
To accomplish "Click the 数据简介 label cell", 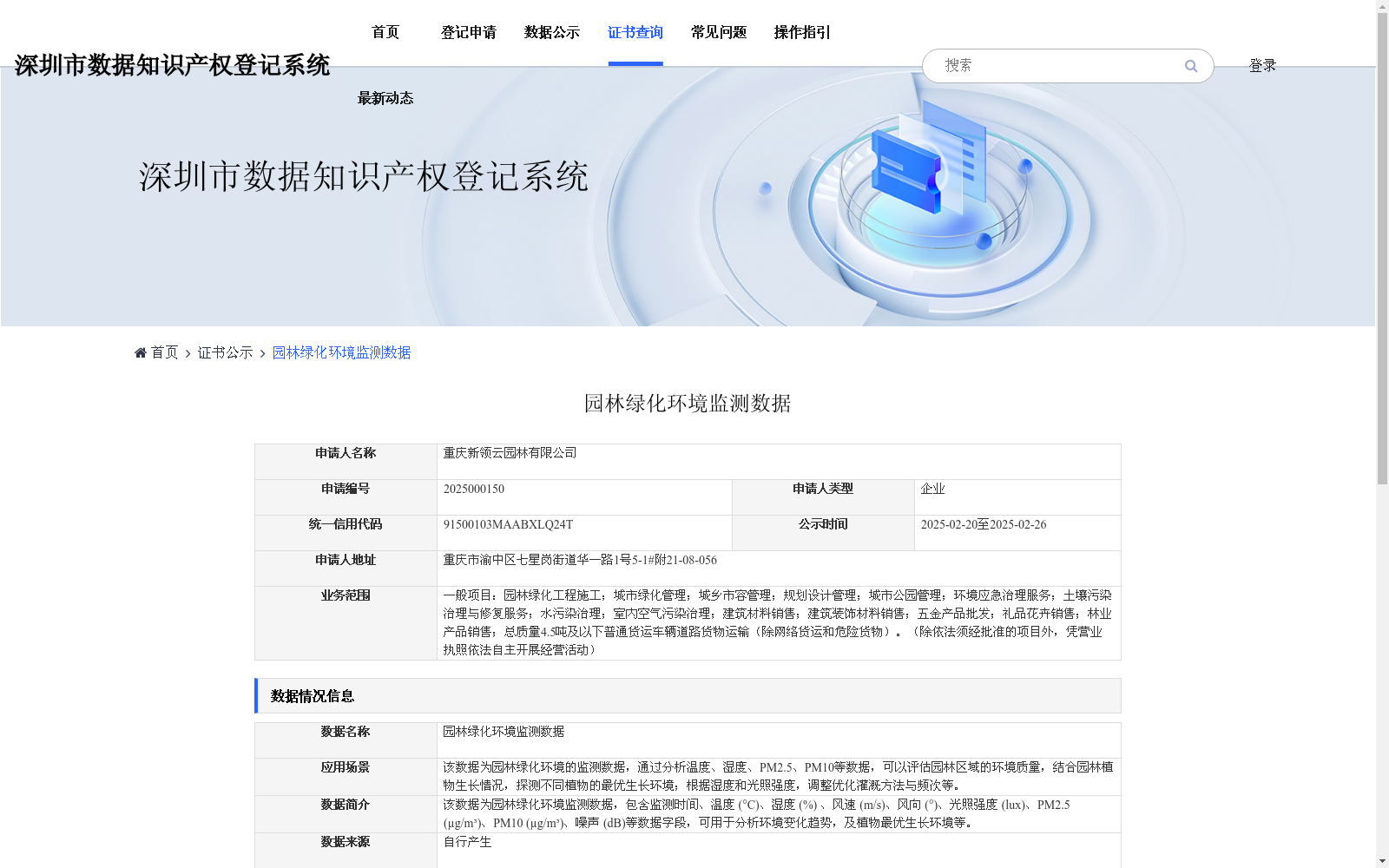I will (x=346, y=814).
